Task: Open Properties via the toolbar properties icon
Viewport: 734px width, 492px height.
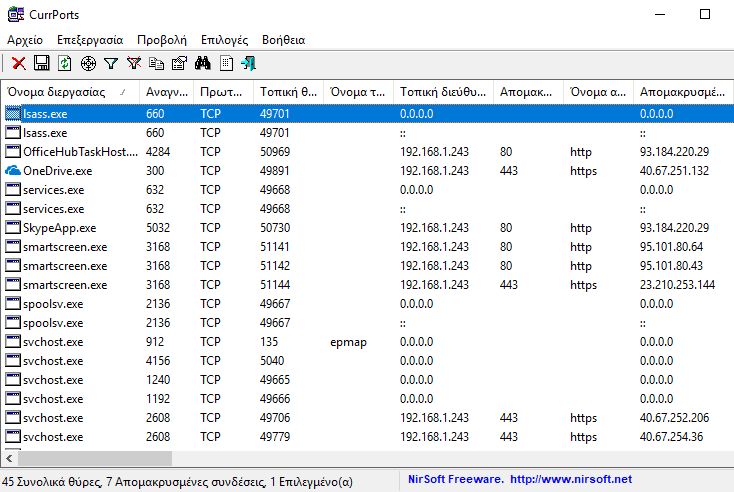Action: pyautogui.click(x=179, y=63)
